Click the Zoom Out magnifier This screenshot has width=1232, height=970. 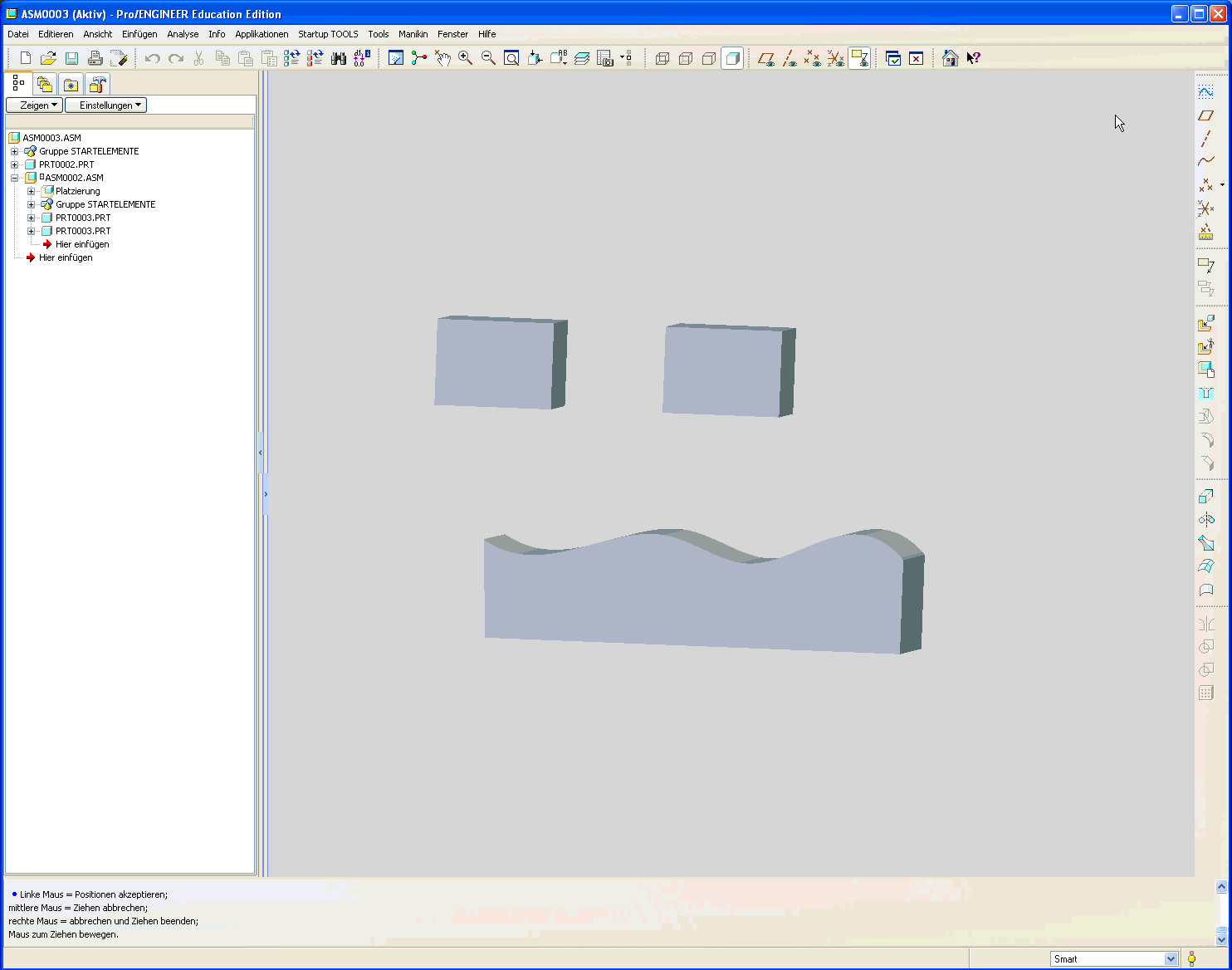(x=488, y=58)
